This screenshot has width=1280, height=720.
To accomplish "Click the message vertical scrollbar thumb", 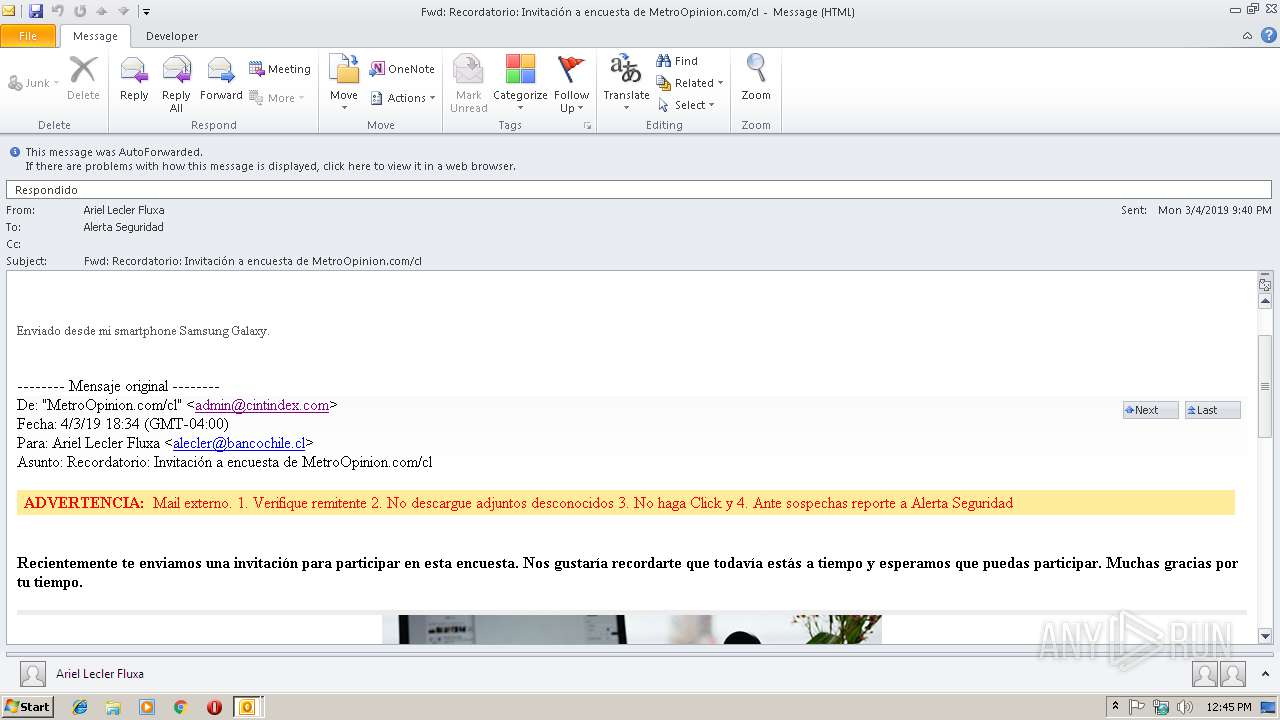I will (1264, 385).
